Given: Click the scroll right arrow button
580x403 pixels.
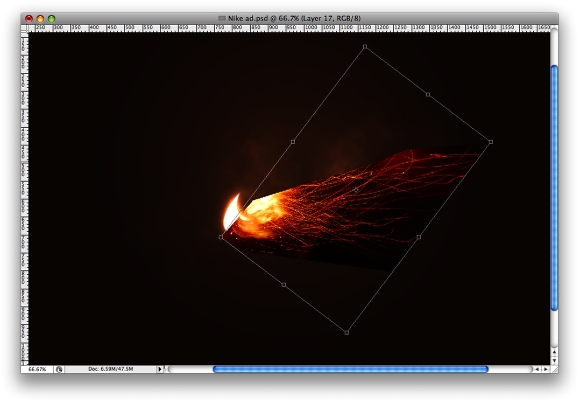Looking at the screenshot, I should click(x=546, y=369).
